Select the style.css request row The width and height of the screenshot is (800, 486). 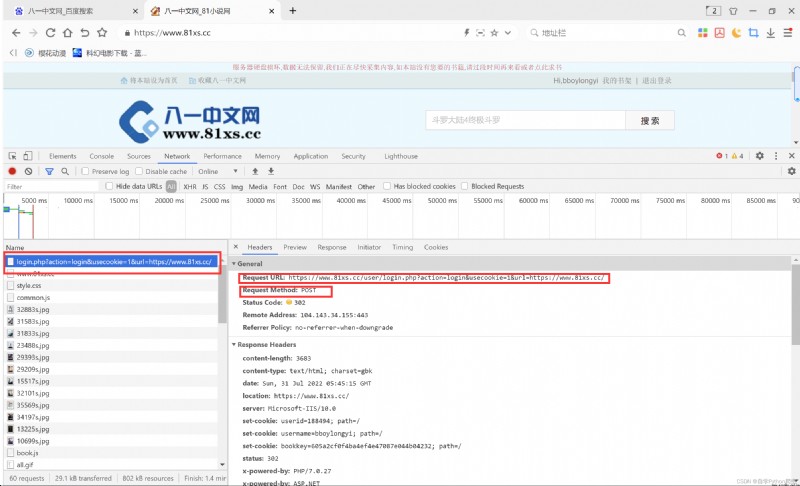(x=112, y=286)
